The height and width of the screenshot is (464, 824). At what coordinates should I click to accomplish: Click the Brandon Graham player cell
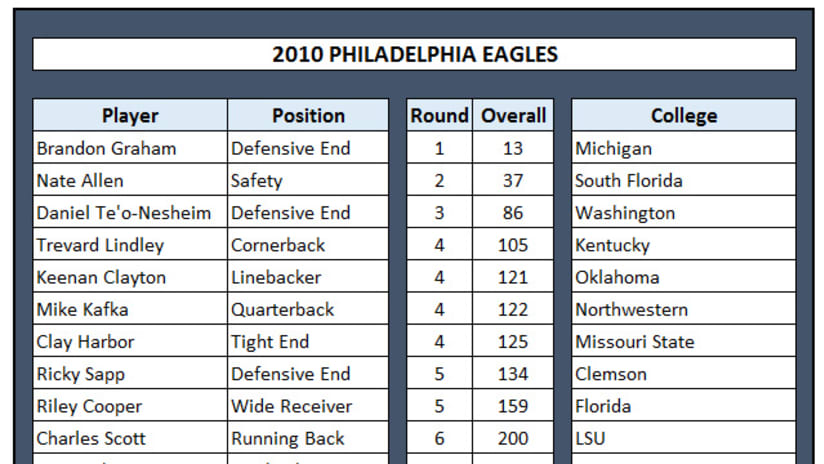point(130,148)
